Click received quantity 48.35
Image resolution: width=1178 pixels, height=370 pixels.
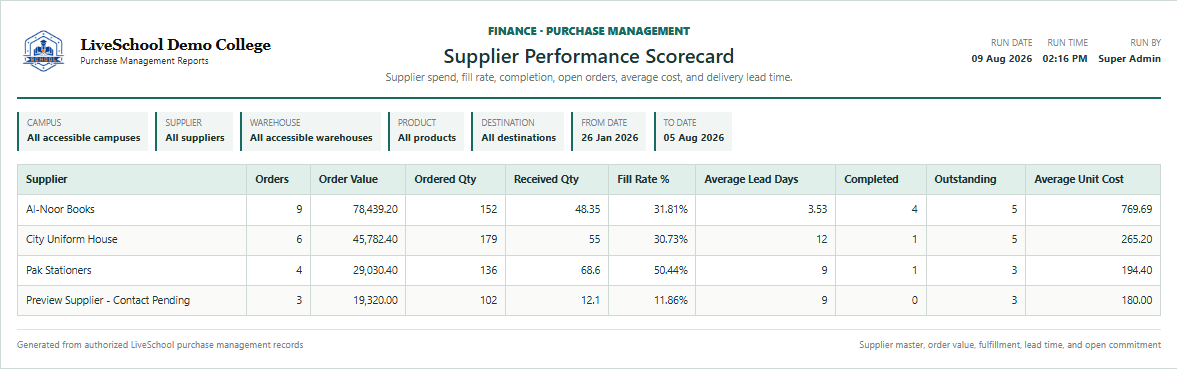coord(587,210)
